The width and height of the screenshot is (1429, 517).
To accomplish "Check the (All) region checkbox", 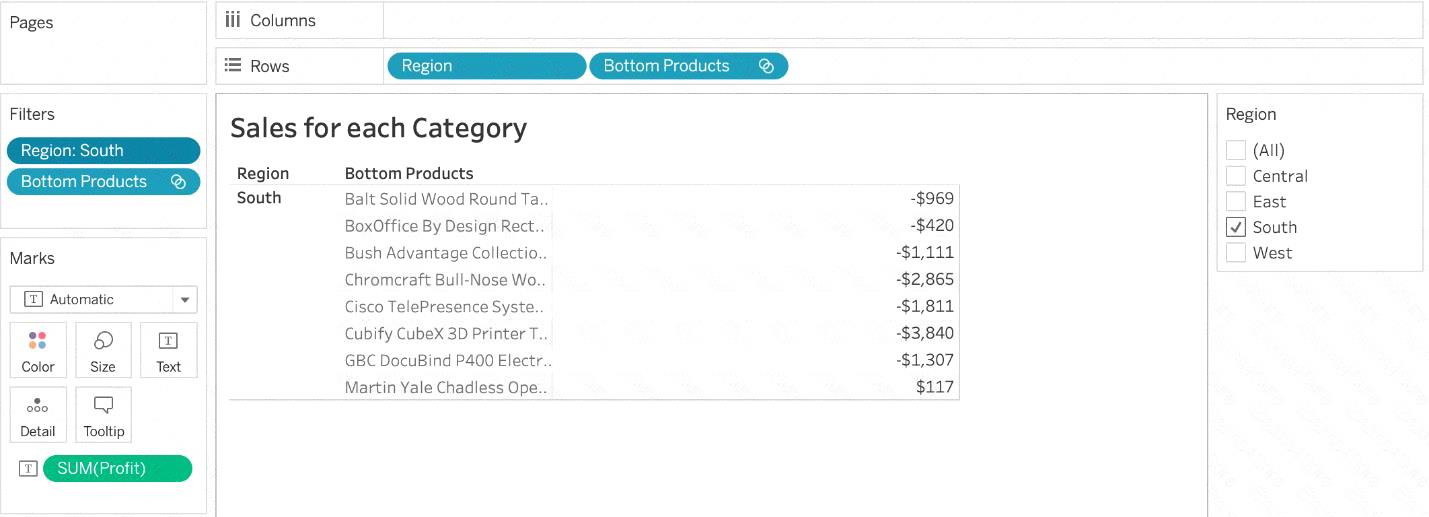I will point(1236,150).
